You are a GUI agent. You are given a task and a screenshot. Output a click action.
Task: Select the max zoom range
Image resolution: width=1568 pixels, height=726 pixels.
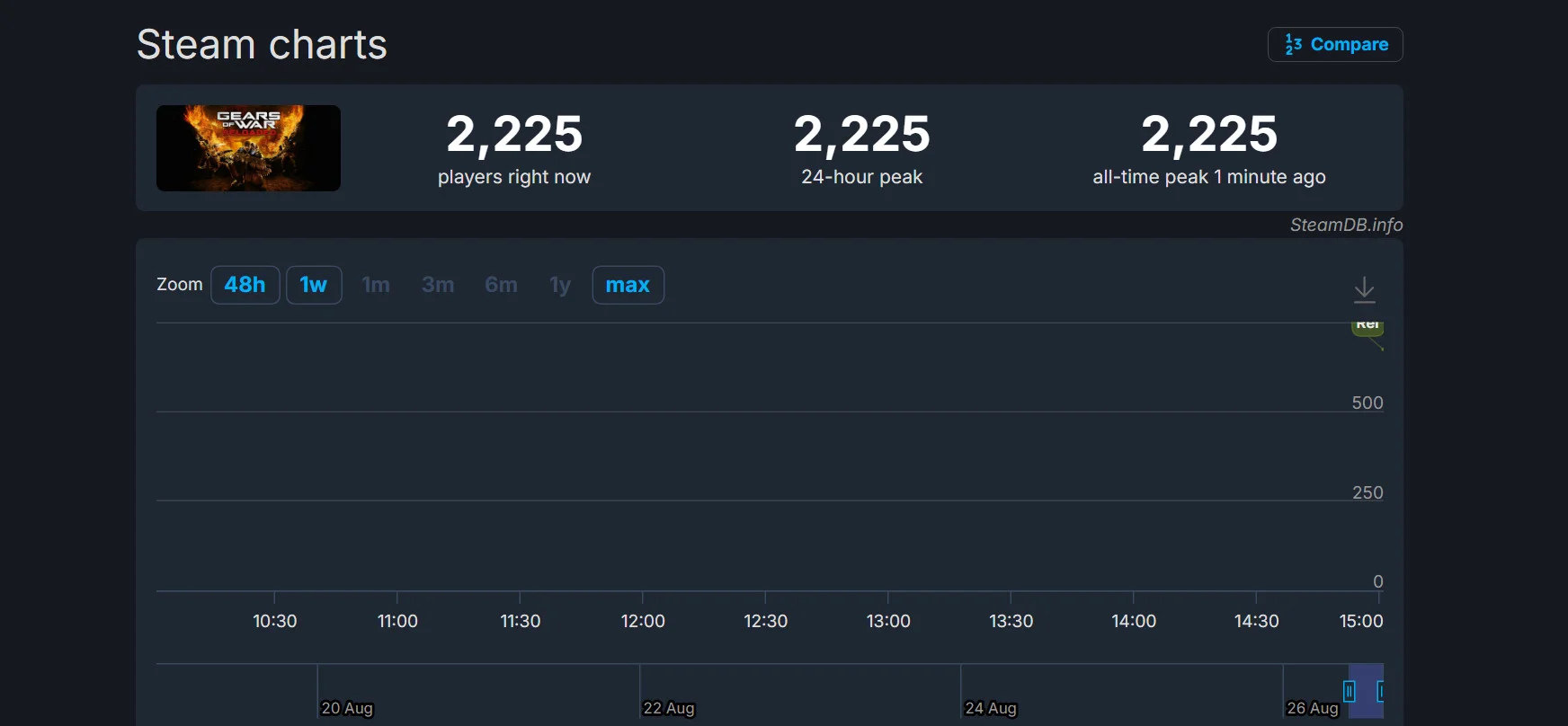(x=628, y=285)
